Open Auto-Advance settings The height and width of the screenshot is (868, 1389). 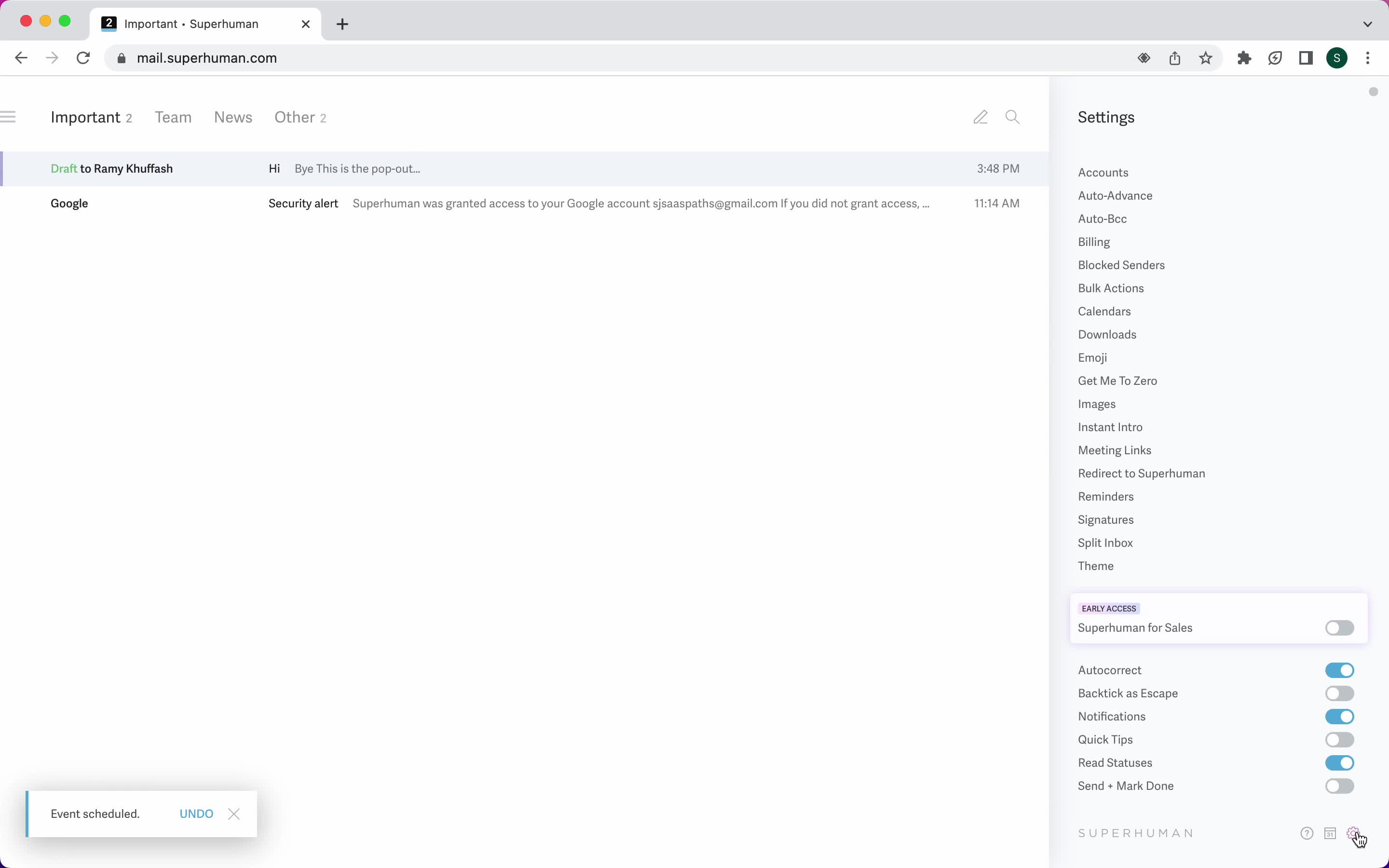point(1115,196)
